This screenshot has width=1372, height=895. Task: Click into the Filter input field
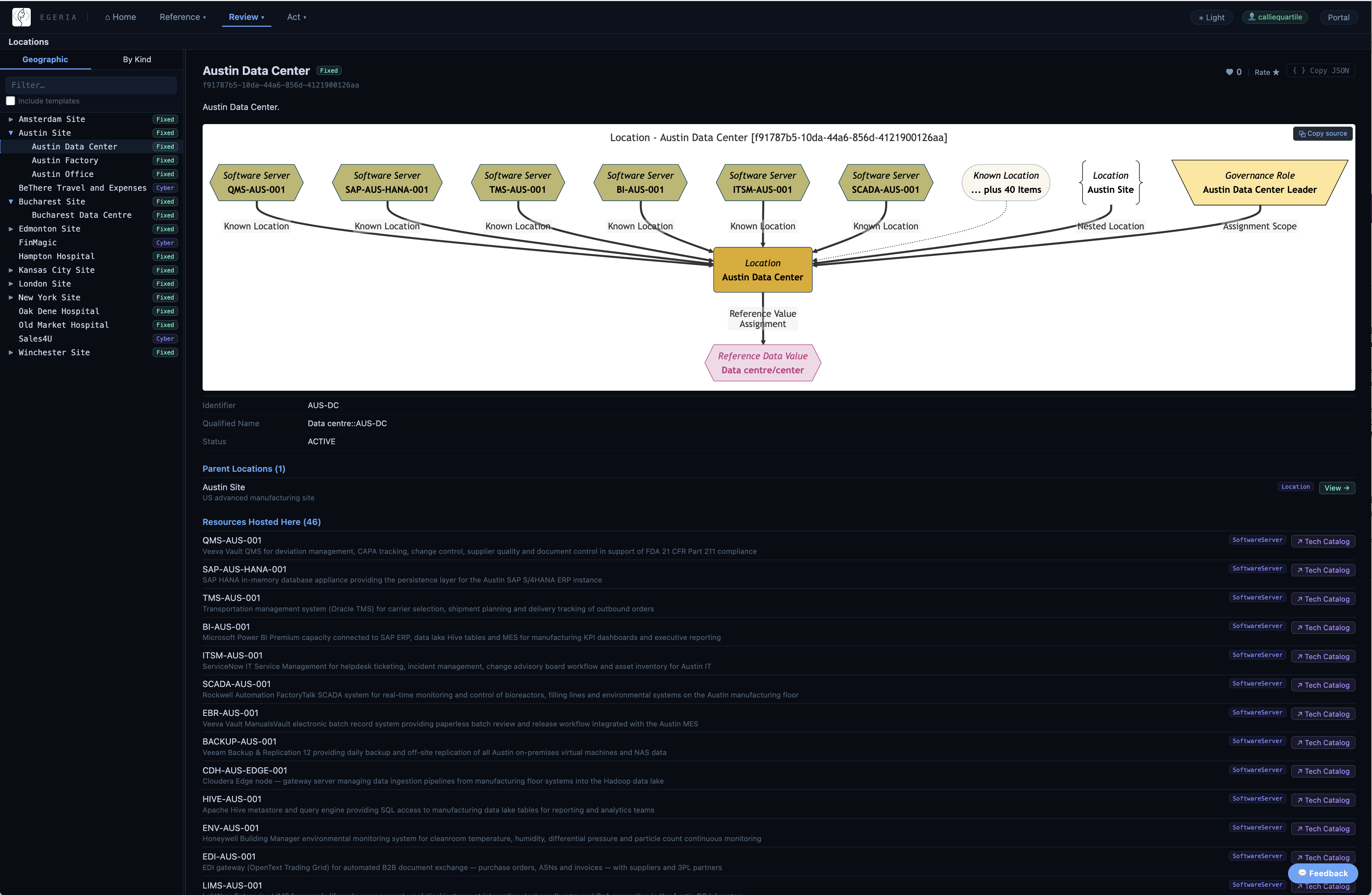click(x=91, y=85)
